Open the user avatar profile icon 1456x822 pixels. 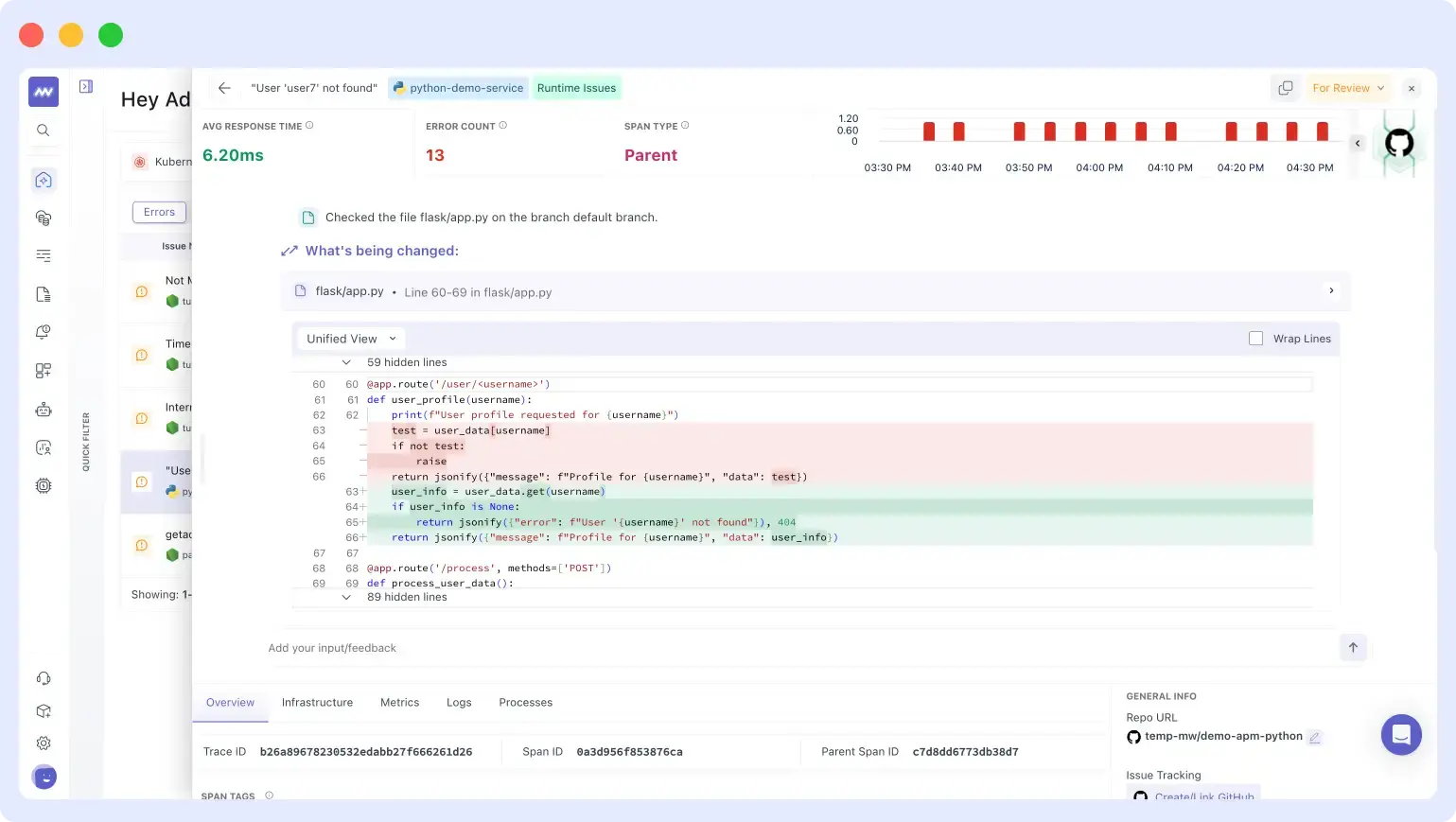[44, 777]
